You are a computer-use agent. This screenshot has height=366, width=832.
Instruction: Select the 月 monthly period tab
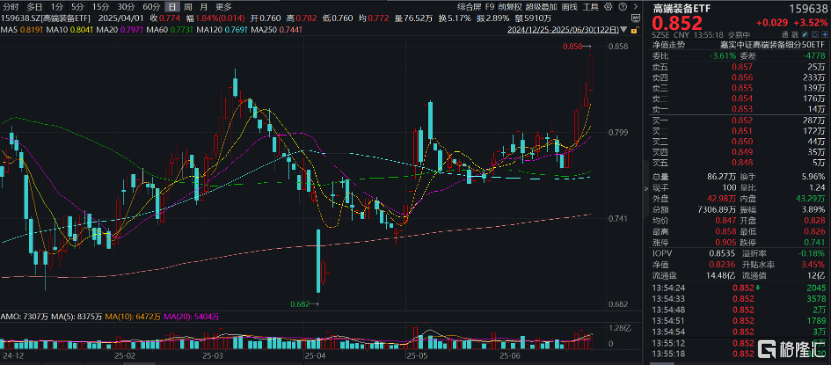[x=204, y=7]
